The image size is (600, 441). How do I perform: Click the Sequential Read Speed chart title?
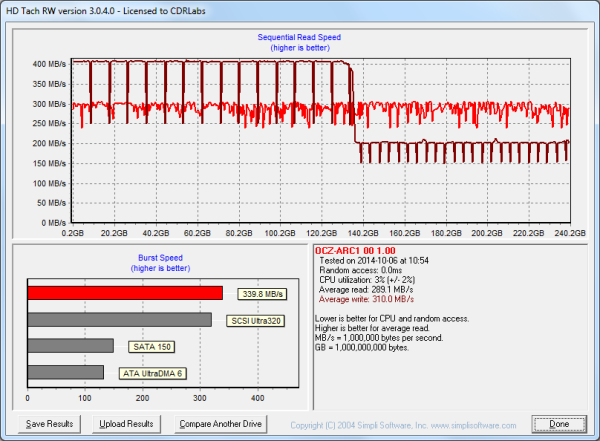[x=299, y=36]
